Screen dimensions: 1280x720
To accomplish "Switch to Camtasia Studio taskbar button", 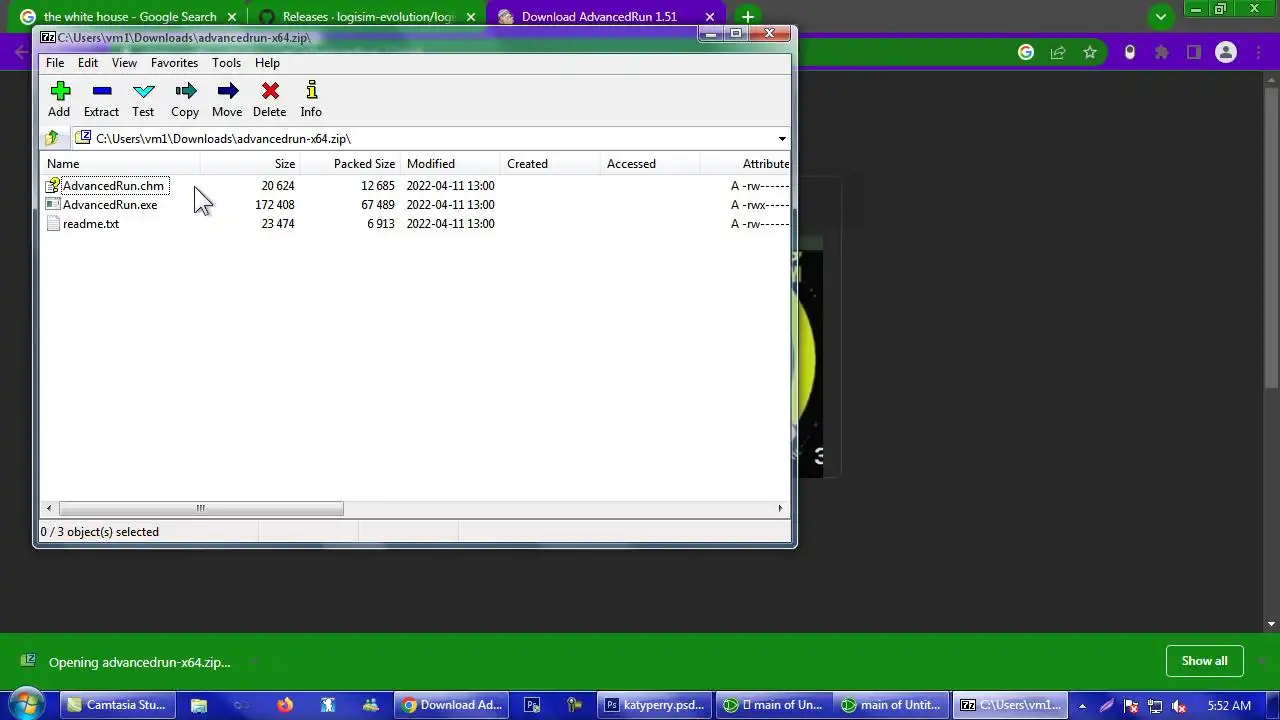I will [116, 705].
